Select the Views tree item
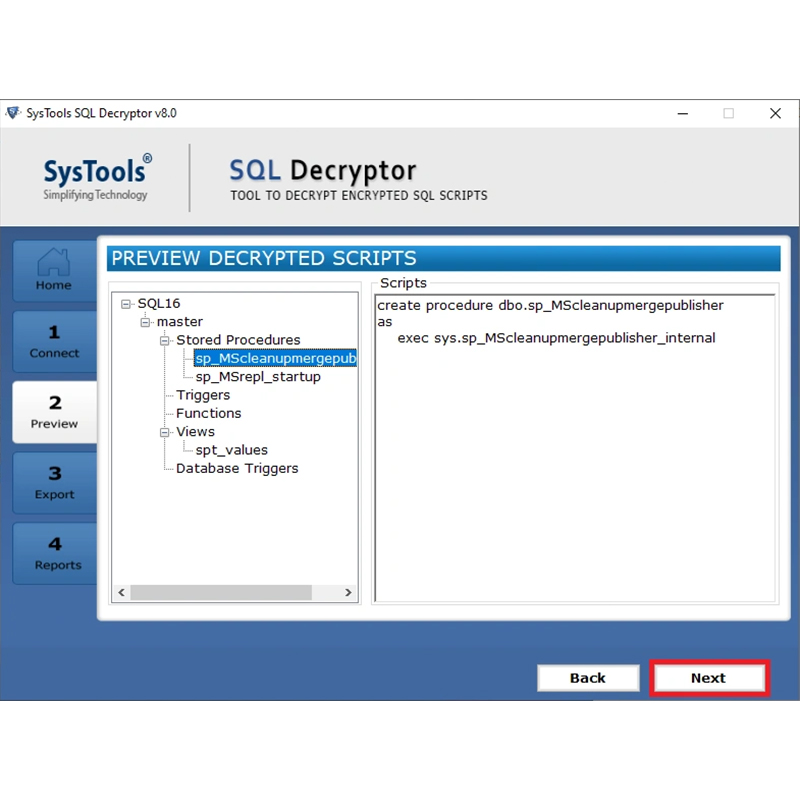800x800 pixels. tap(195, 432)
